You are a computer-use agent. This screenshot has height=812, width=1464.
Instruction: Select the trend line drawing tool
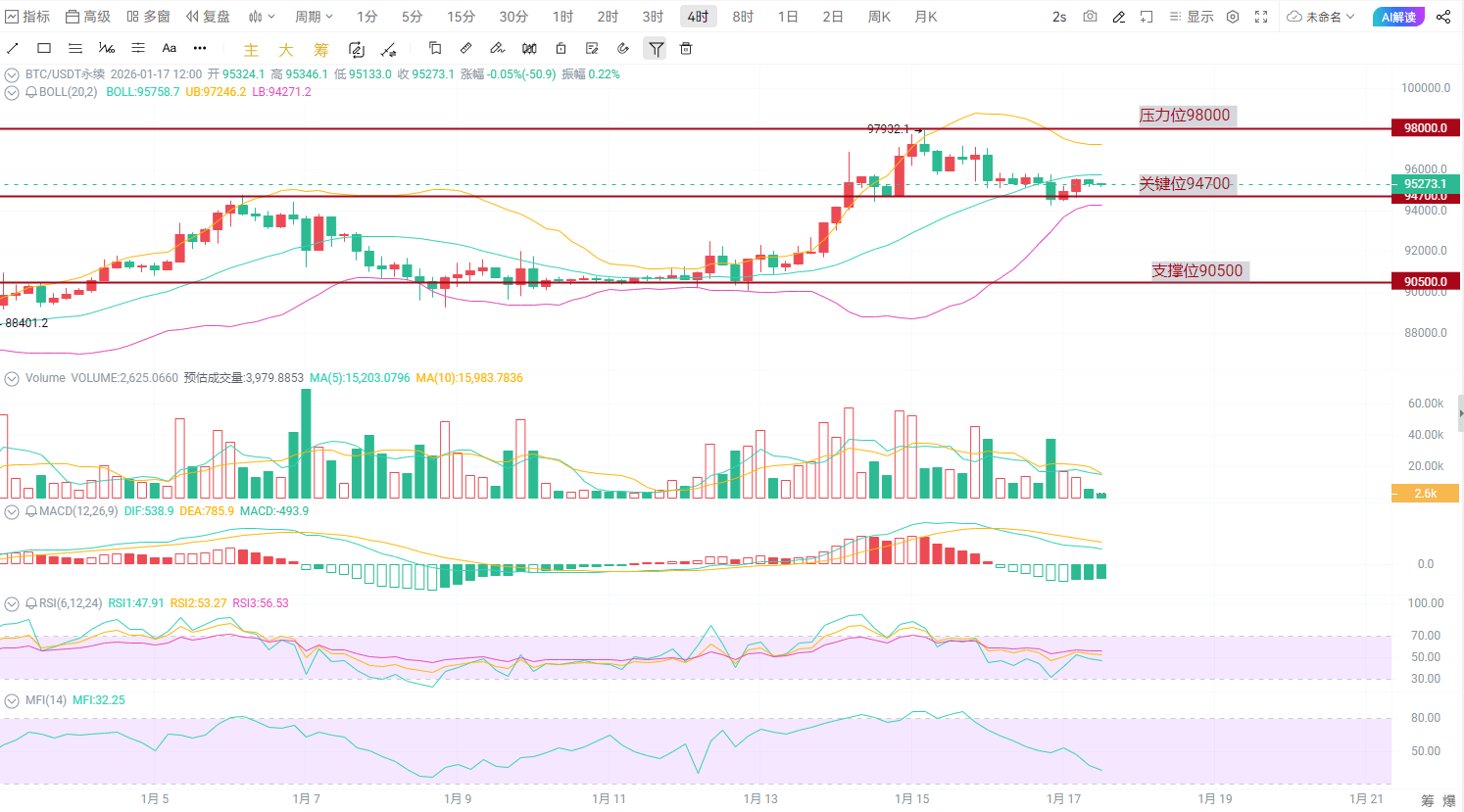click(12, 48)
